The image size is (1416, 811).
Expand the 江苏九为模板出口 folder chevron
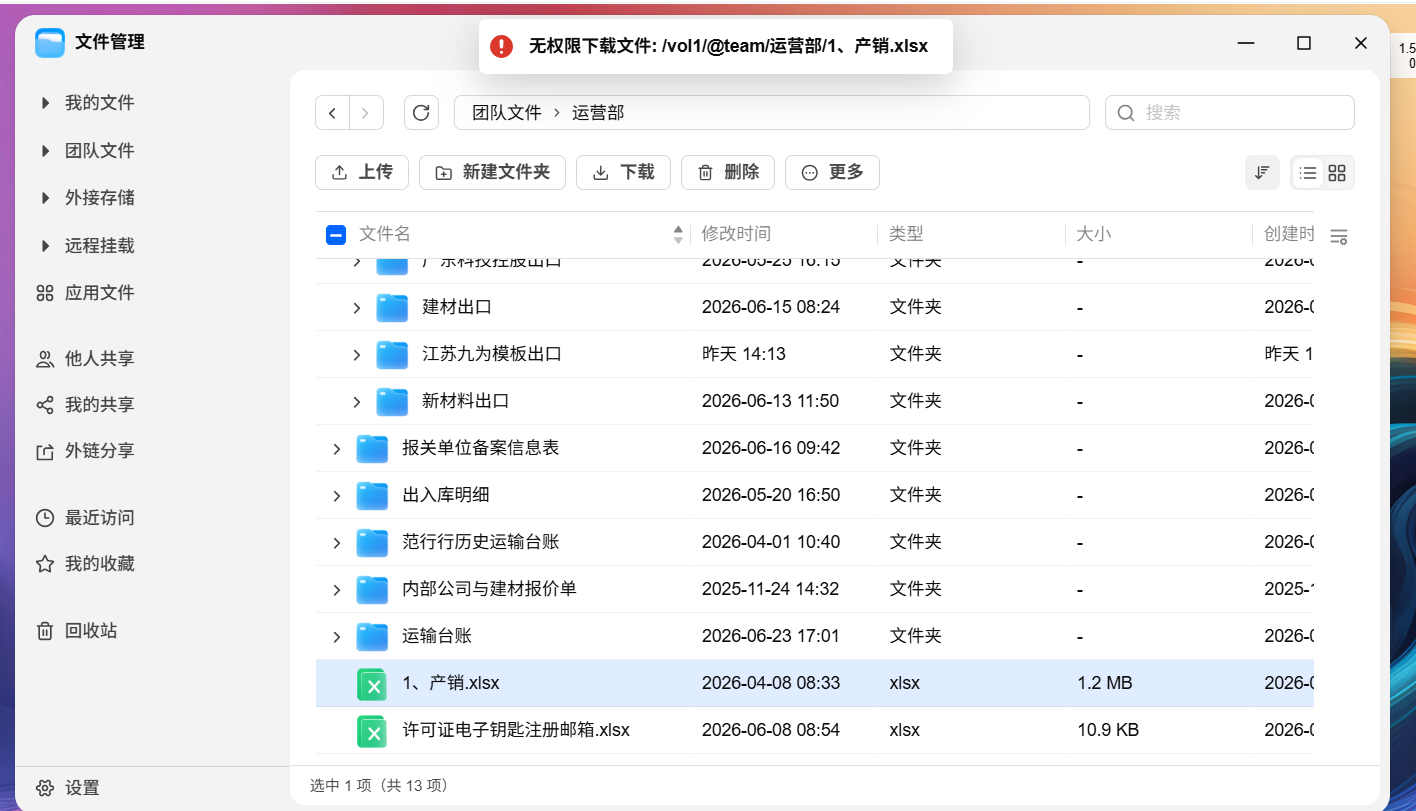click(357, 355)
